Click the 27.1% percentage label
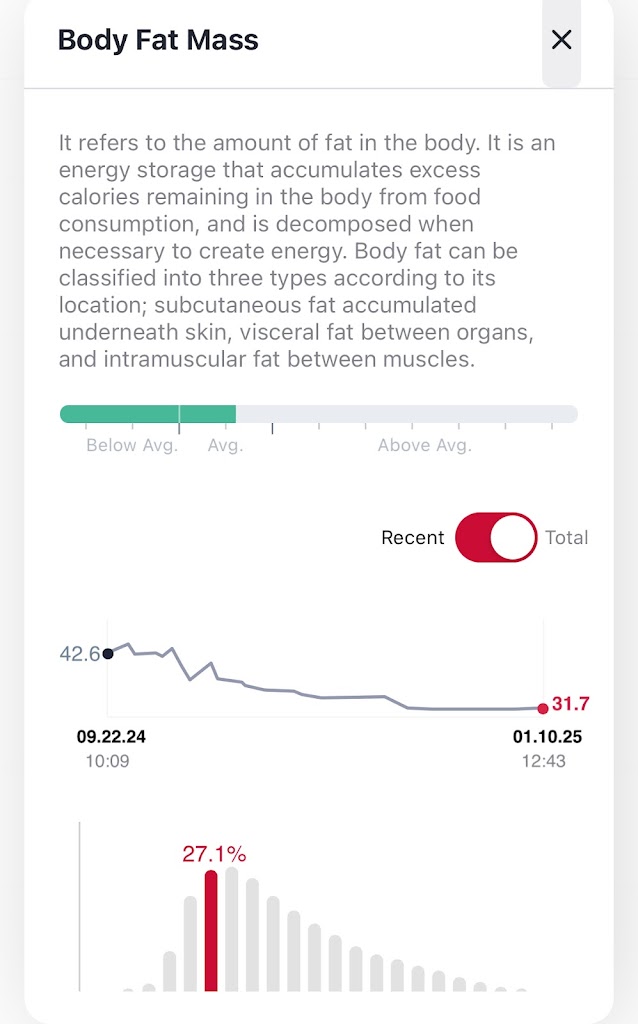The image size is (638, 1024). [213, 854]
